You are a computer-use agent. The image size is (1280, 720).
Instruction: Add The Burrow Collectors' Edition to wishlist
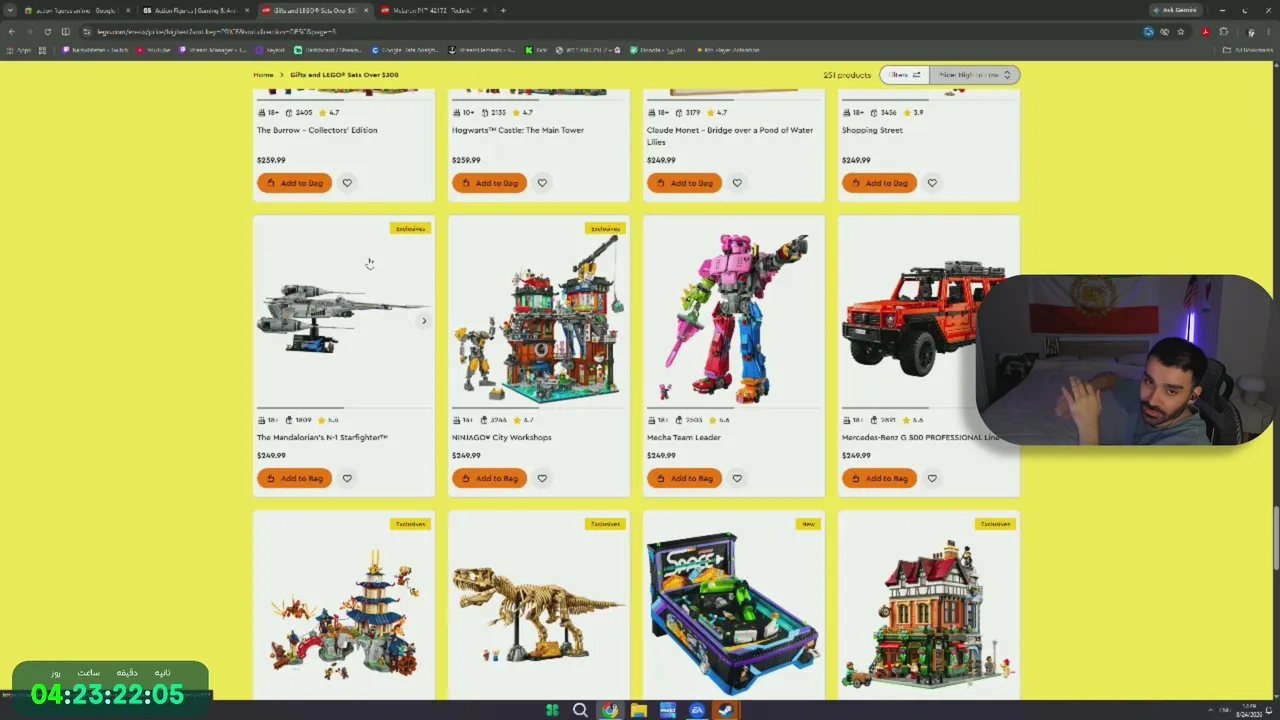pos(347,183)
